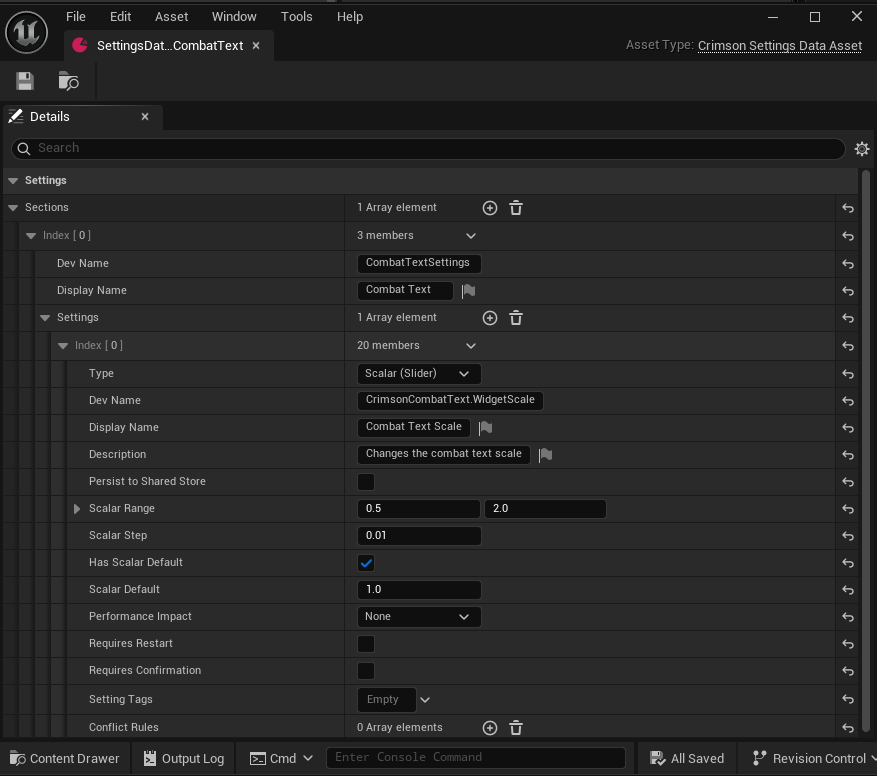Open the Type Scalar (Slider) dropdown
Viewport: 877px width, 776px height.
419,374
